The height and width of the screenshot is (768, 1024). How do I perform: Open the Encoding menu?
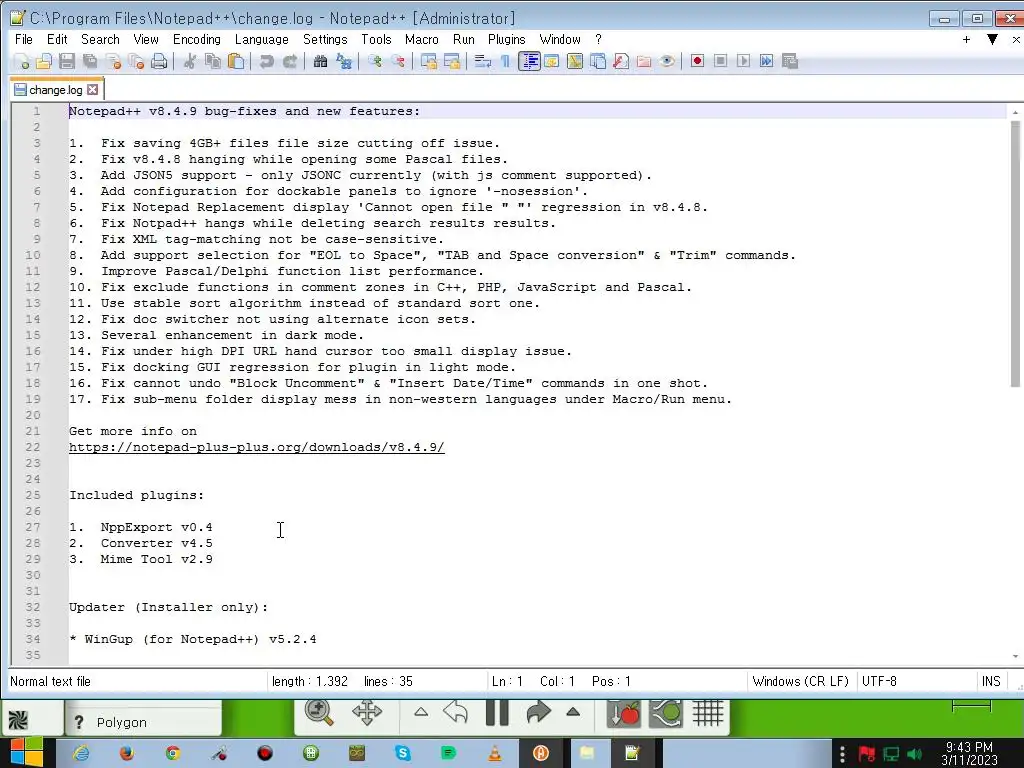(x=197, y=39)
